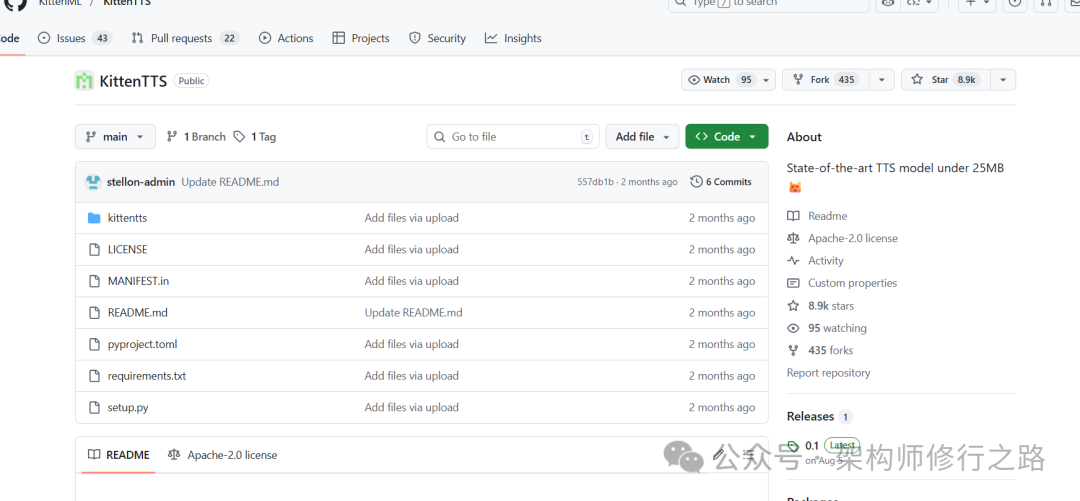This screenshot has width=1080, height=501.
Task: Open the kittentts folder
Action: pyautogui.click(x=127, y=218)
